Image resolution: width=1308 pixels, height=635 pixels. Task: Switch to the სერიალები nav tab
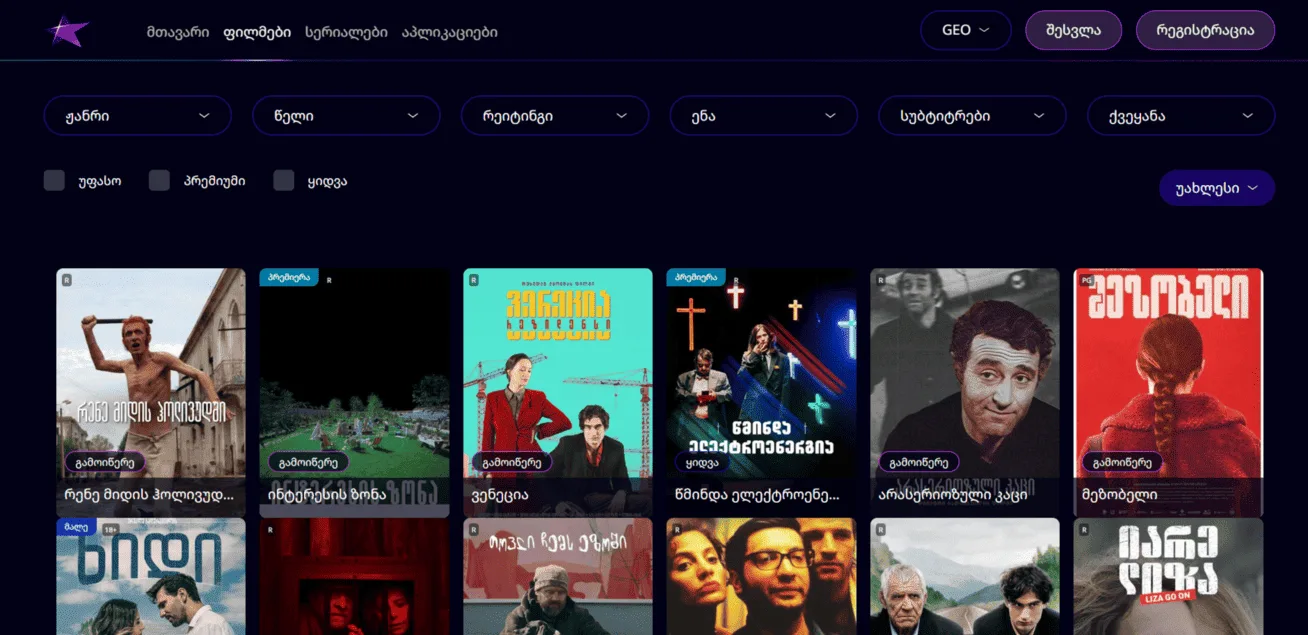[346, 32]
